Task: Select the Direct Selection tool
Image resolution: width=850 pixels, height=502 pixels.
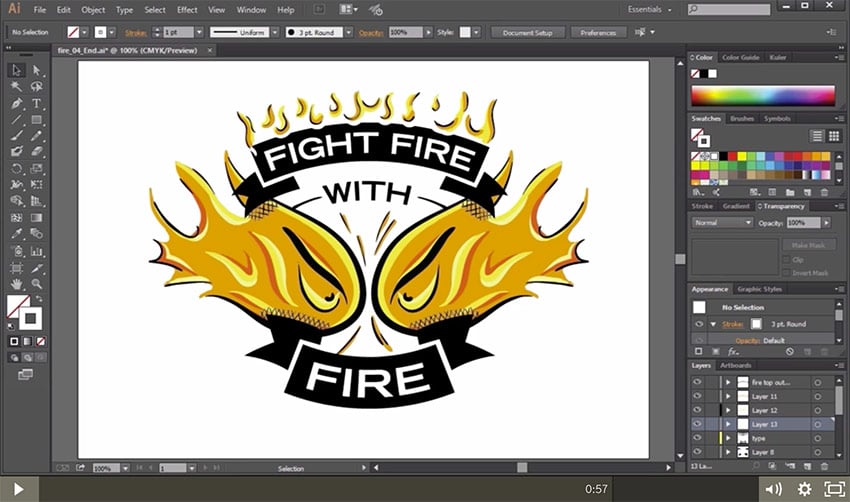Action: (x=37, y=70)
